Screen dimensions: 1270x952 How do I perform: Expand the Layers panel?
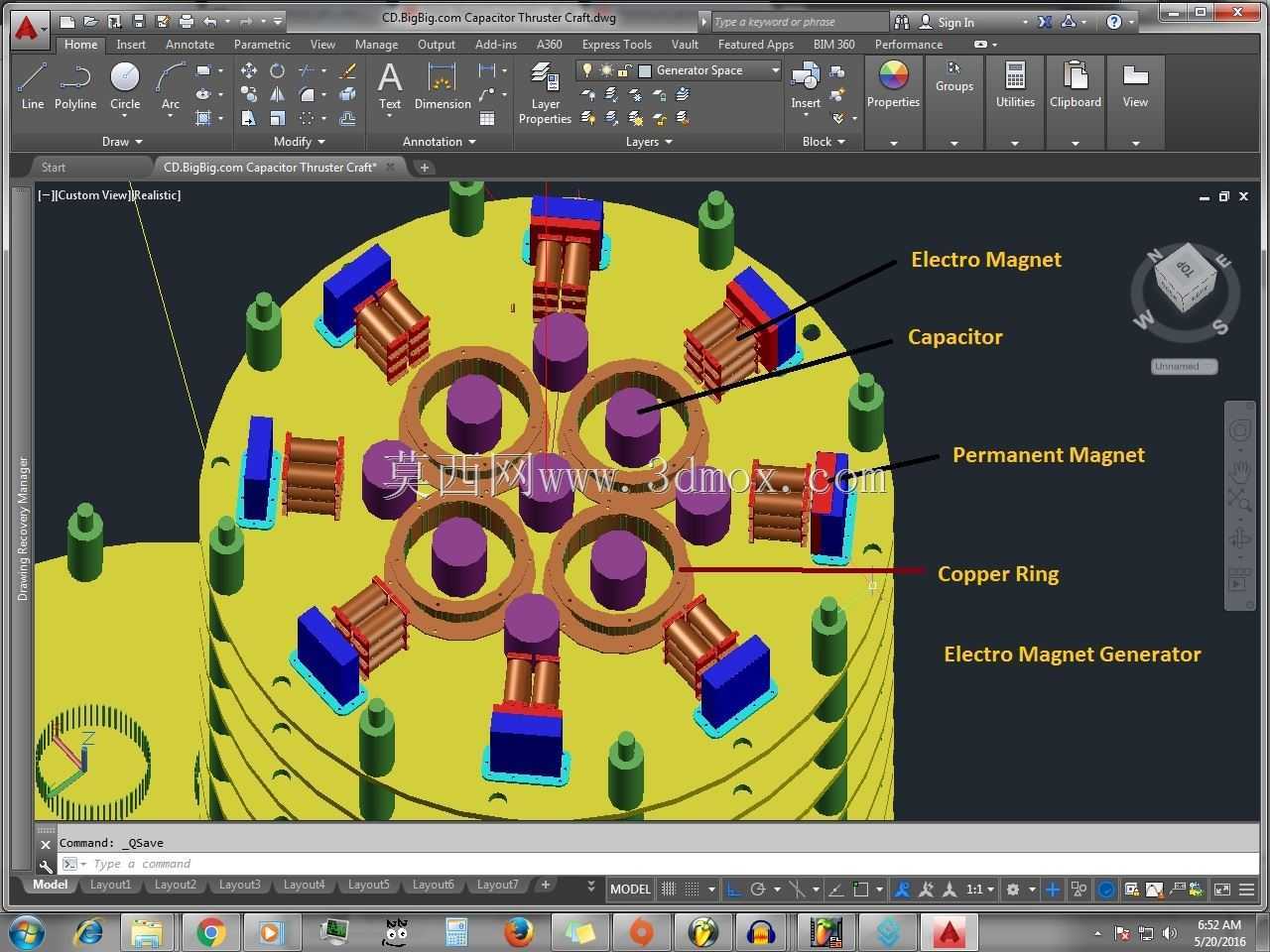[649, 142]
